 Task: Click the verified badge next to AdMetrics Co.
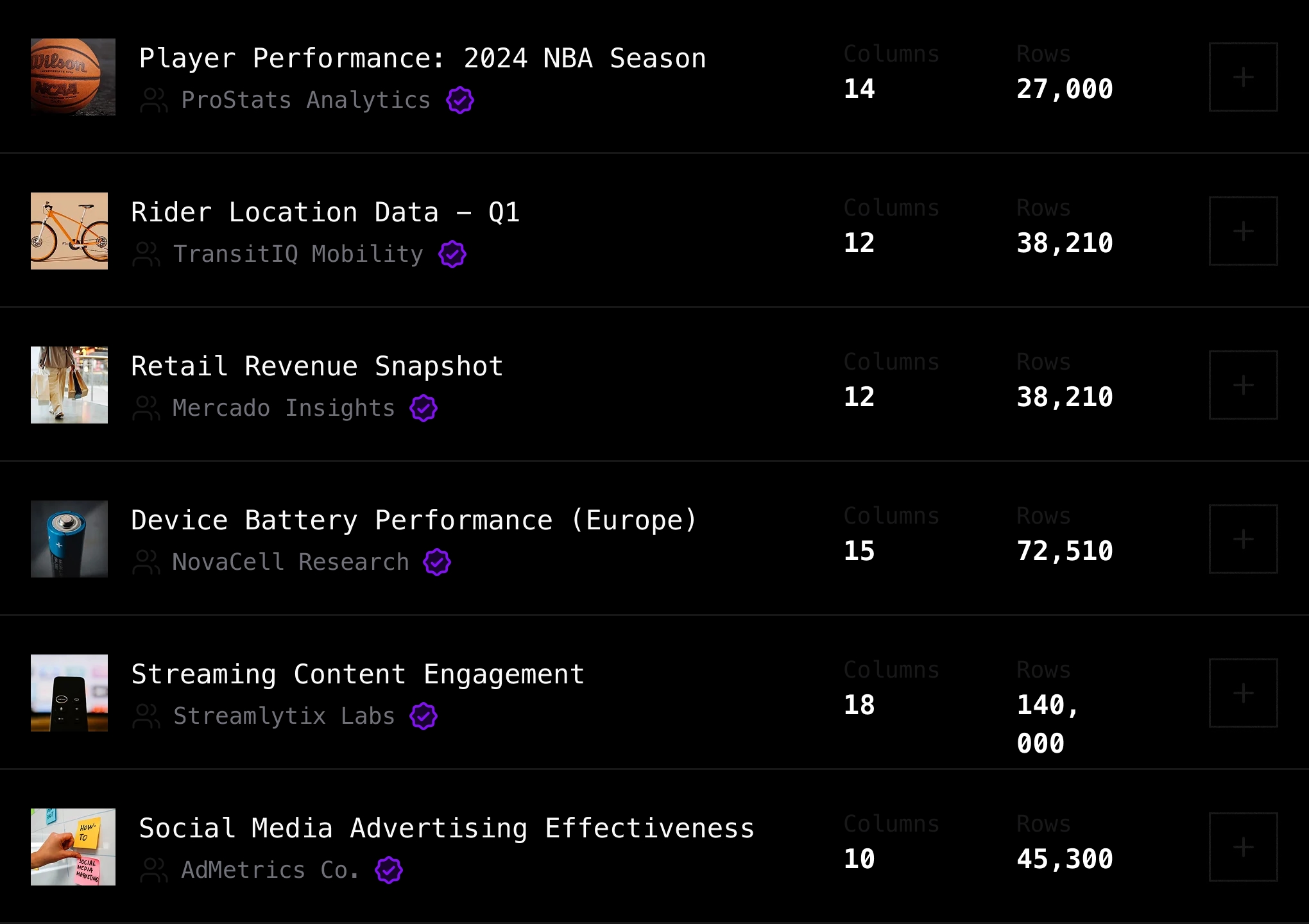pyautogui.click(x=389, y=870)
